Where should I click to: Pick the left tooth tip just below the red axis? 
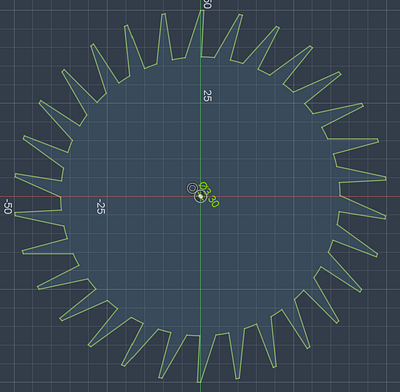(x=15, y=214)
